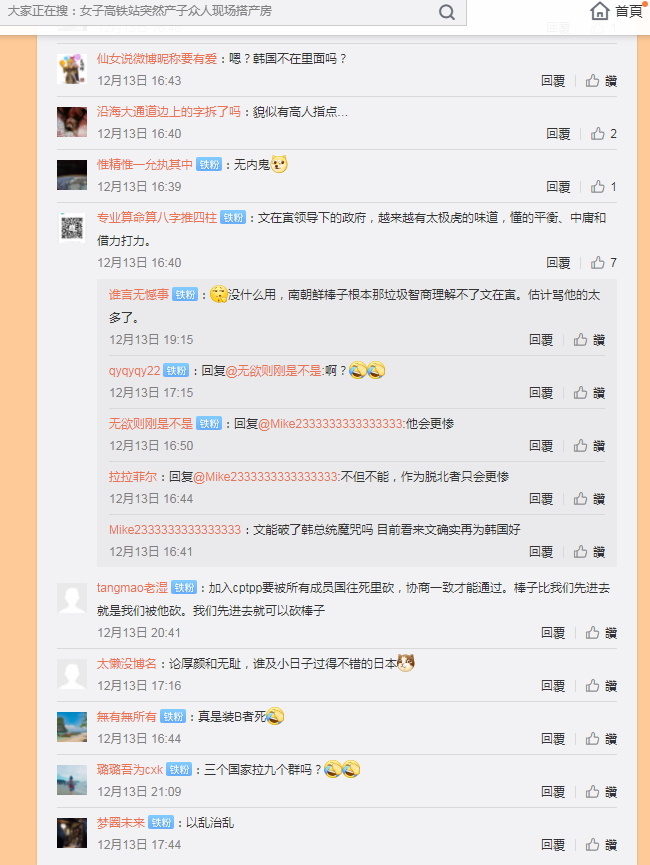Like tangmao老湿's comment
Viewport: 650px width, 865px height.
(x=601, y=633)
